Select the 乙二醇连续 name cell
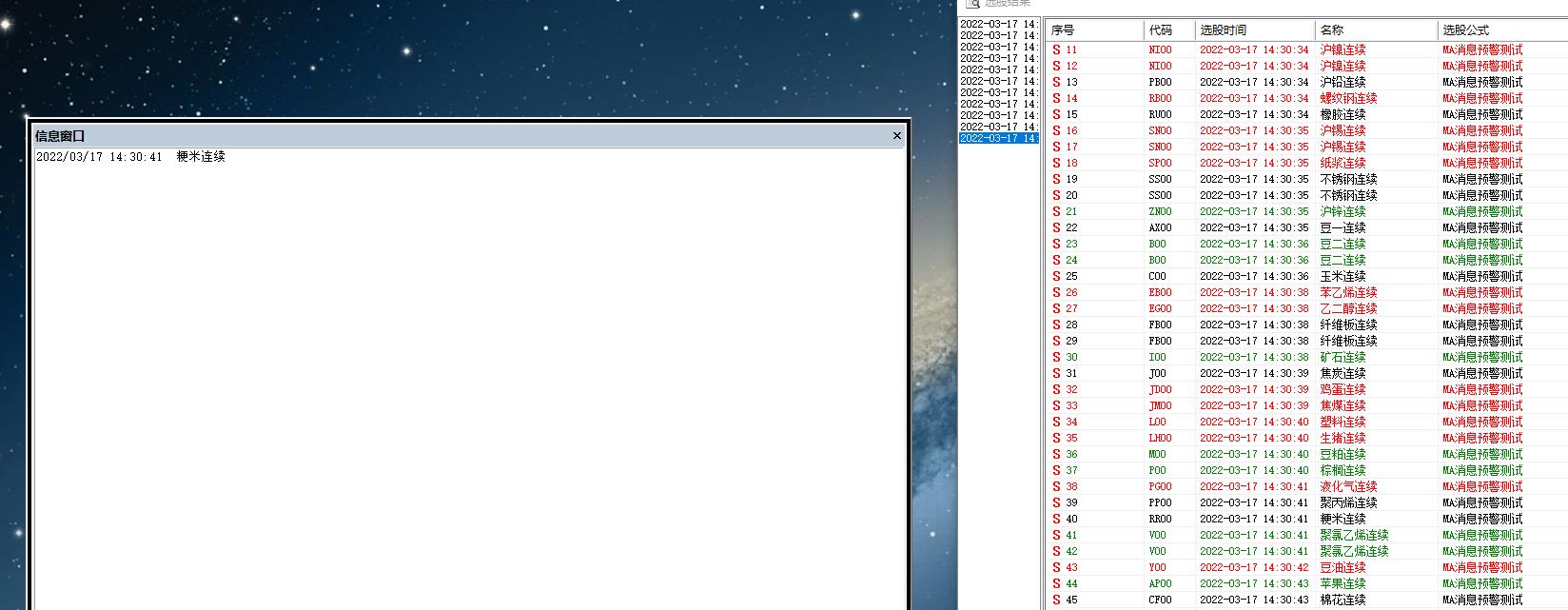 [x=1348, y=308]
